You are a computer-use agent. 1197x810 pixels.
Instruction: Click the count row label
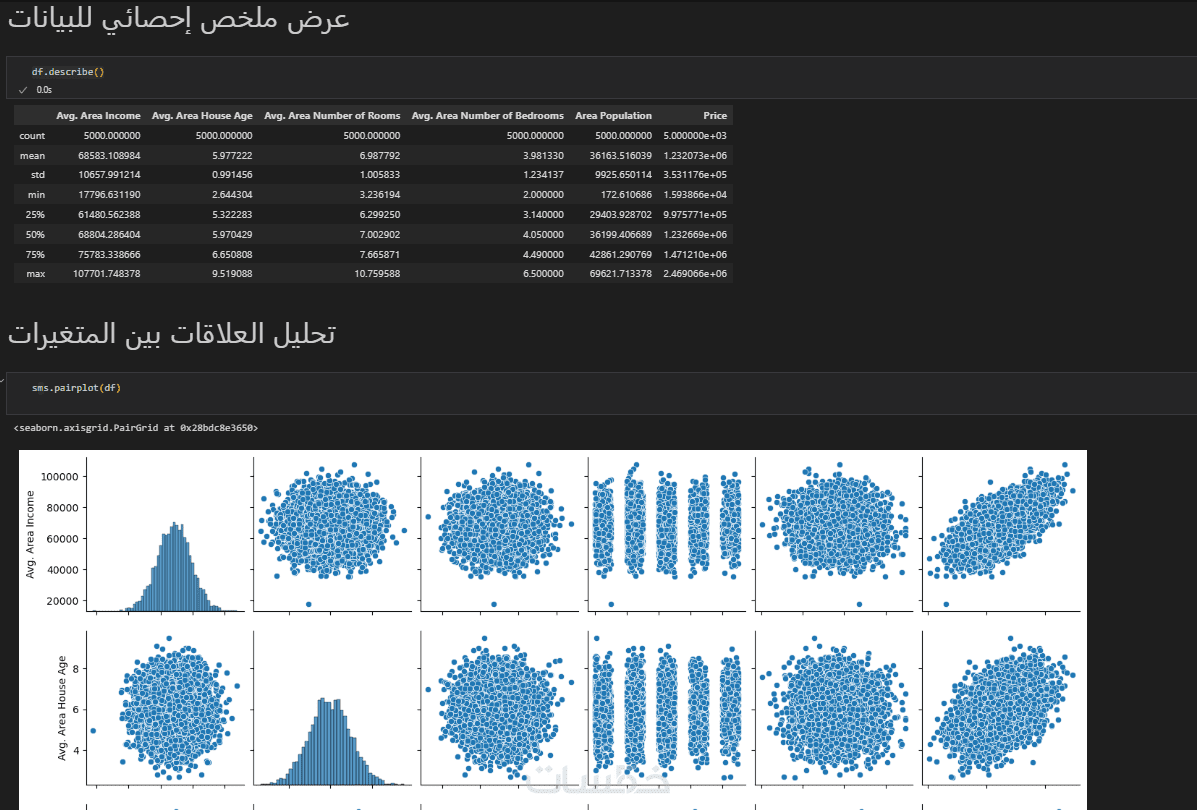click(32, 136)
